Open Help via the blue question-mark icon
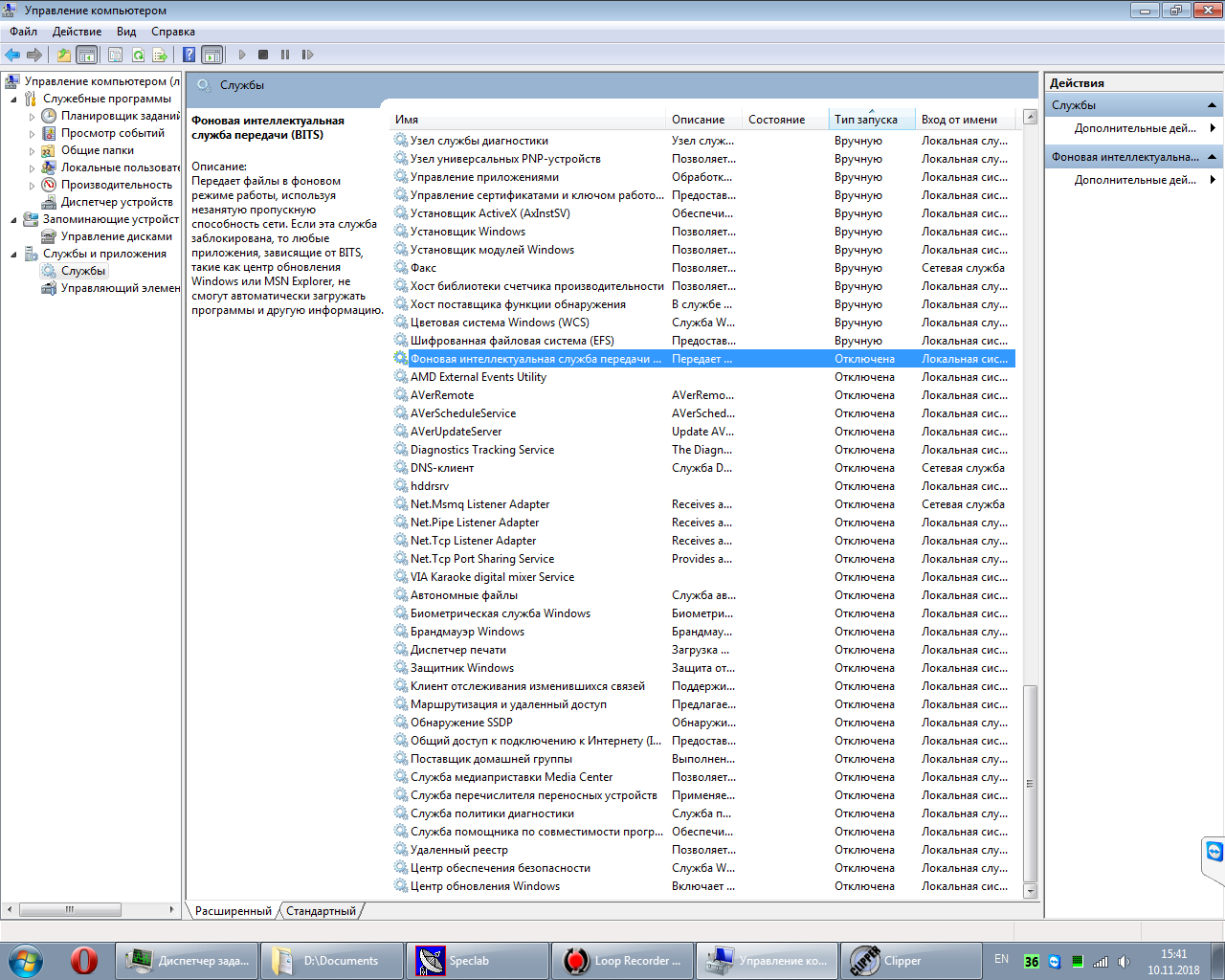Viewport: 1225px width, 980px height. point(189,55)
